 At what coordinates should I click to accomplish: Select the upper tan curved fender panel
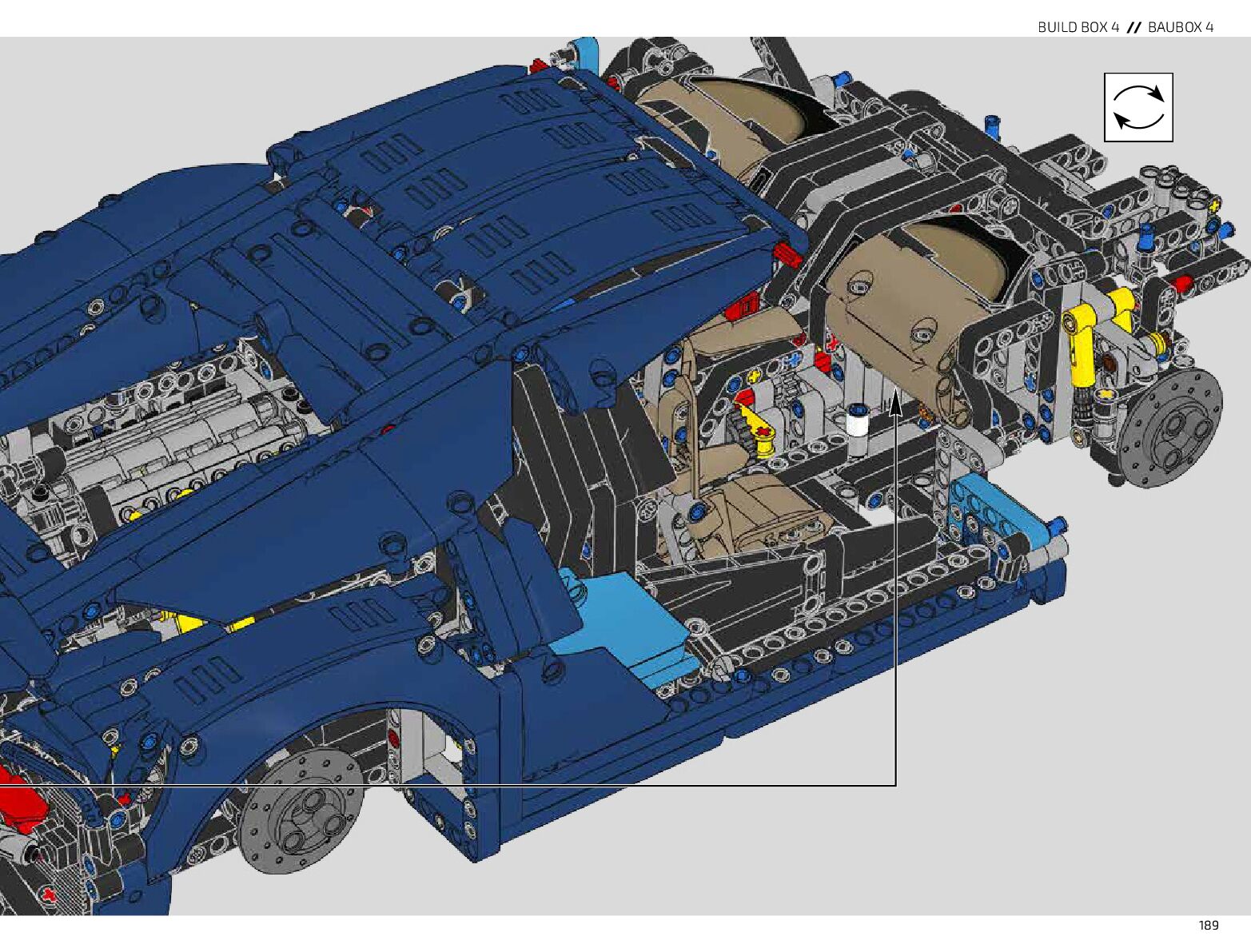point(719,112)
